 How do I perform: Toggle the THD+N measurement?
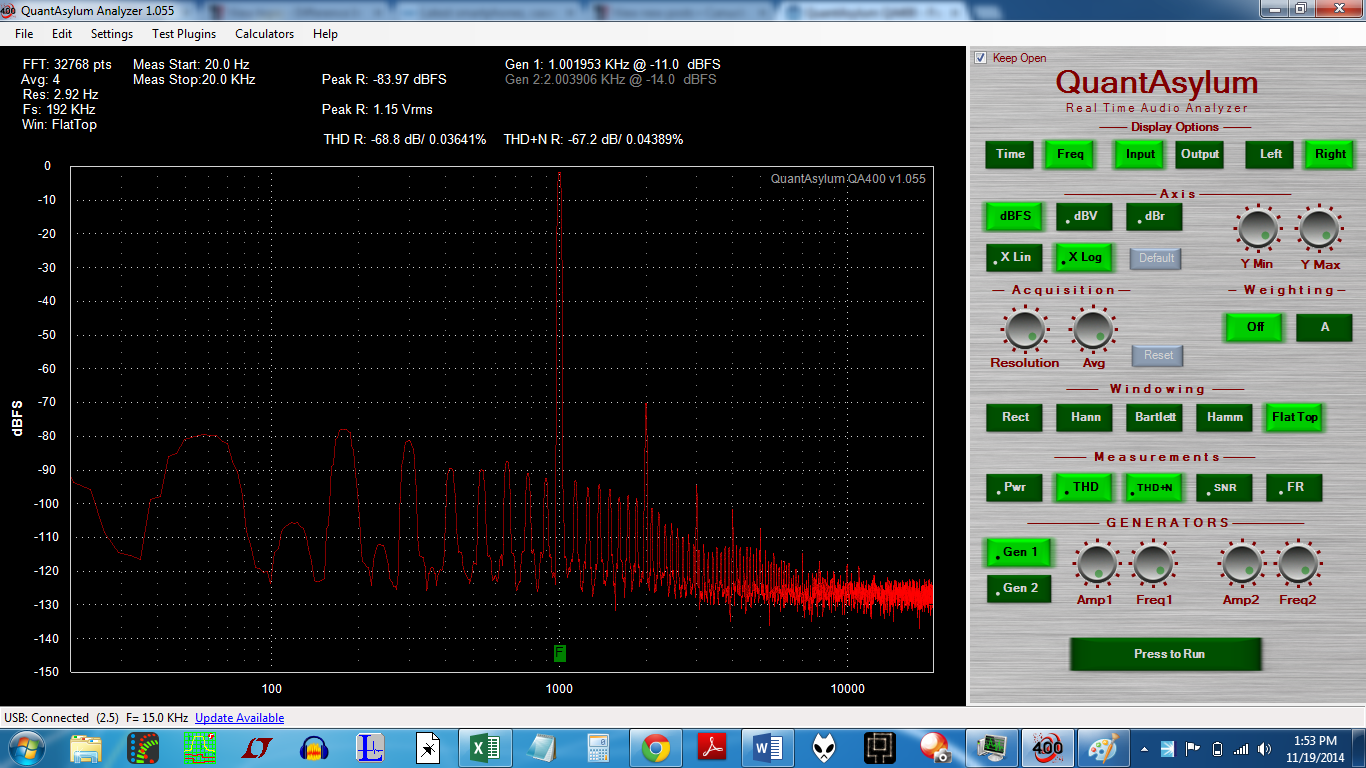[x=1154, y=487]
